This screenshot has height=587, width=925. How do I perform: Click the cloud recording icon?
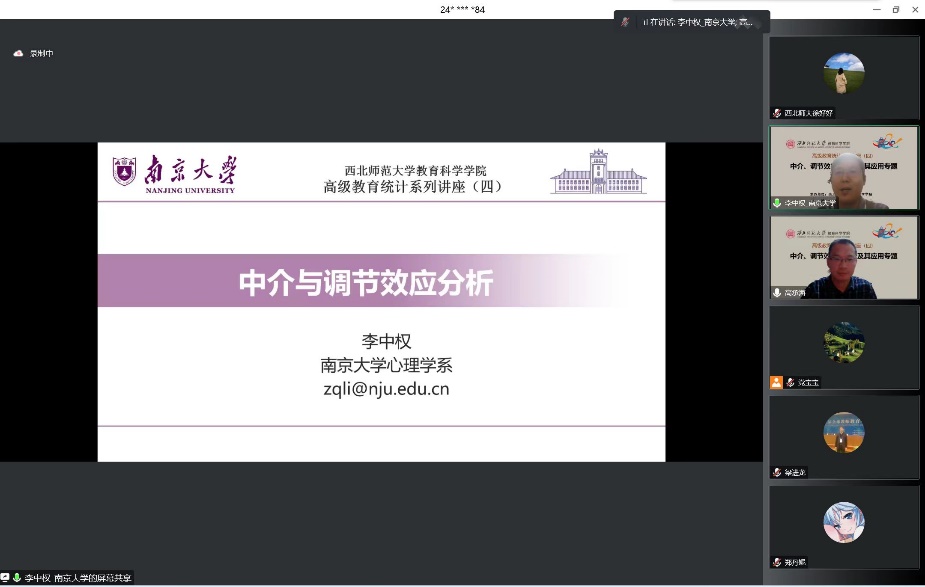point(18,53)
